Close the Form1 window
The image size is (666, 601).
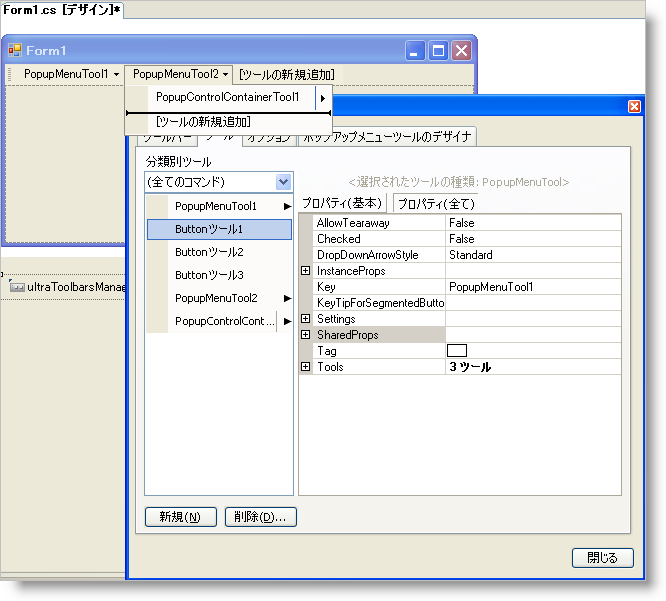coord(461,51)
